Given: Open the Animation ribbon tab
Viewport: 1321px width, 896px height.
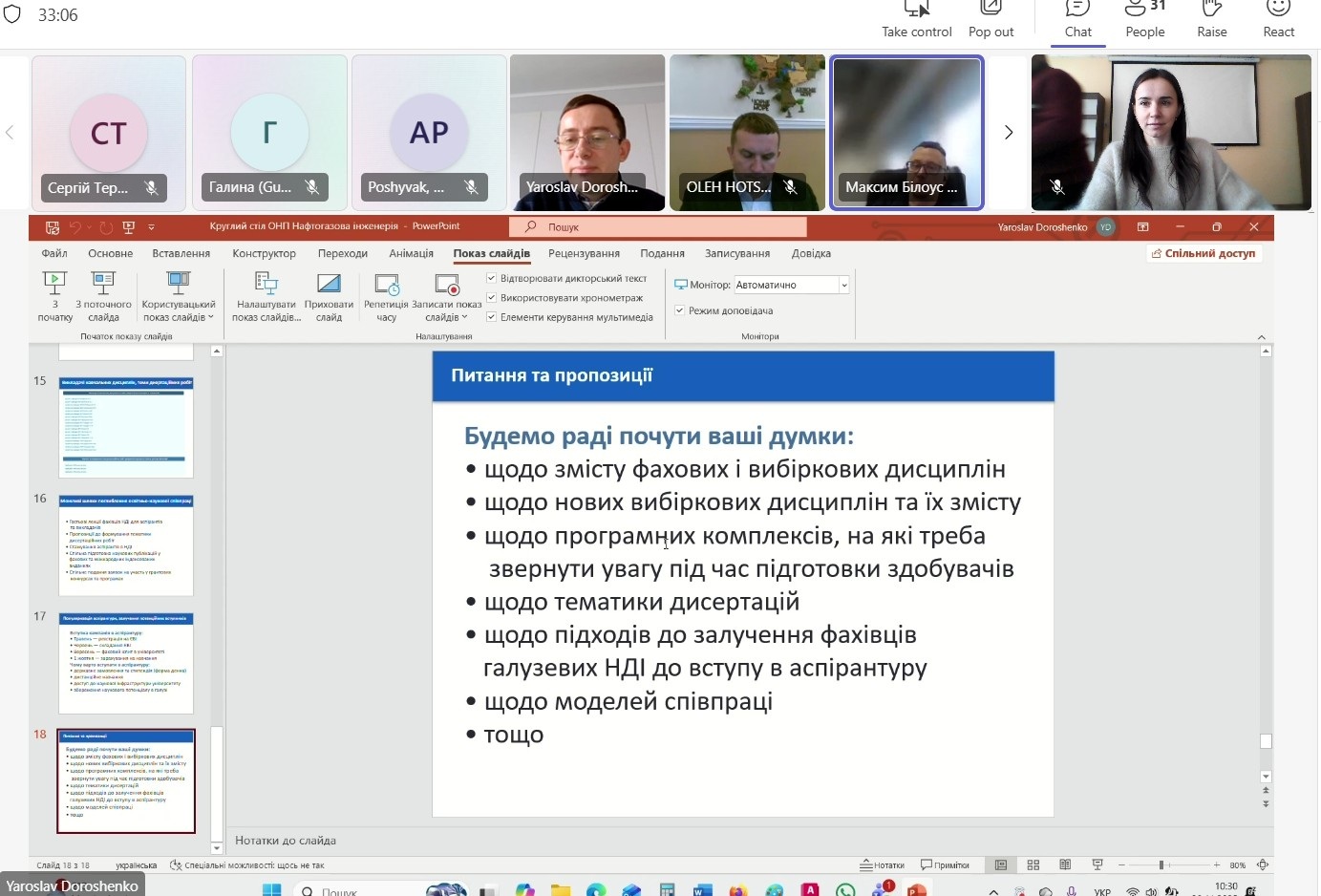Looking at the screenshot, I should pos(411,253).
